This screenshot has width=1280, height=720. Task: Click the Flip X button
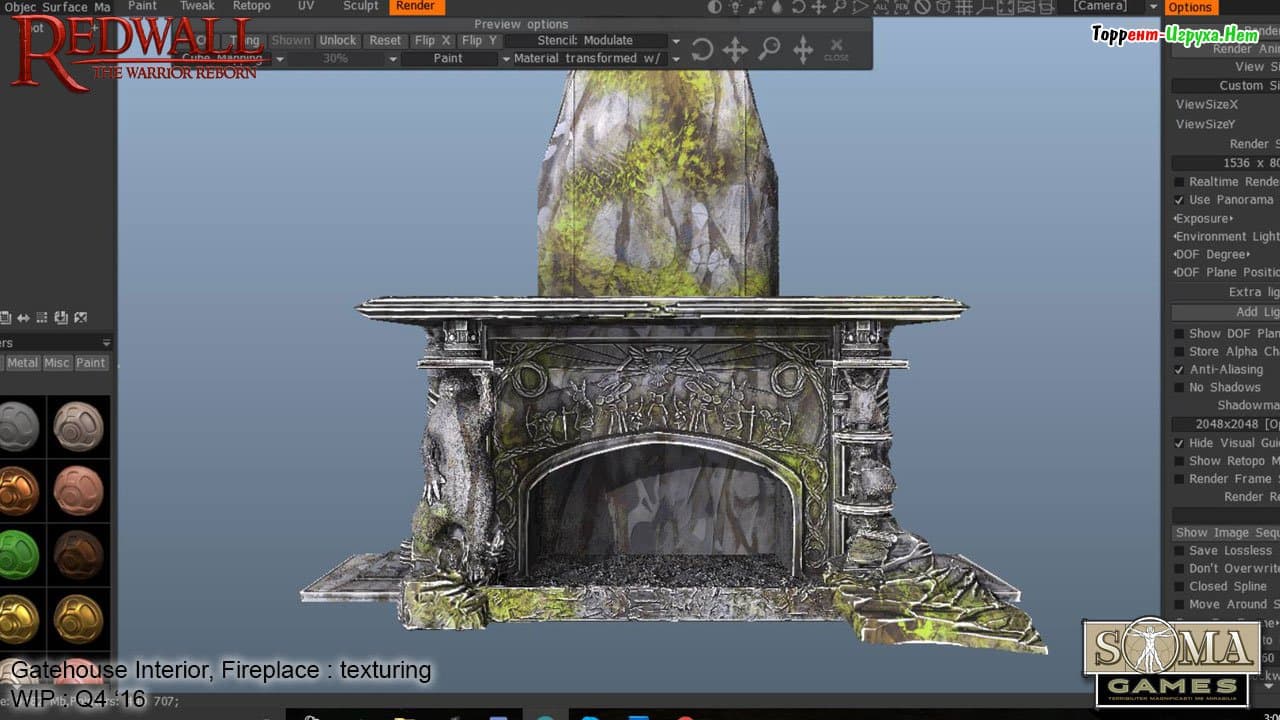[x=433, y=41]
